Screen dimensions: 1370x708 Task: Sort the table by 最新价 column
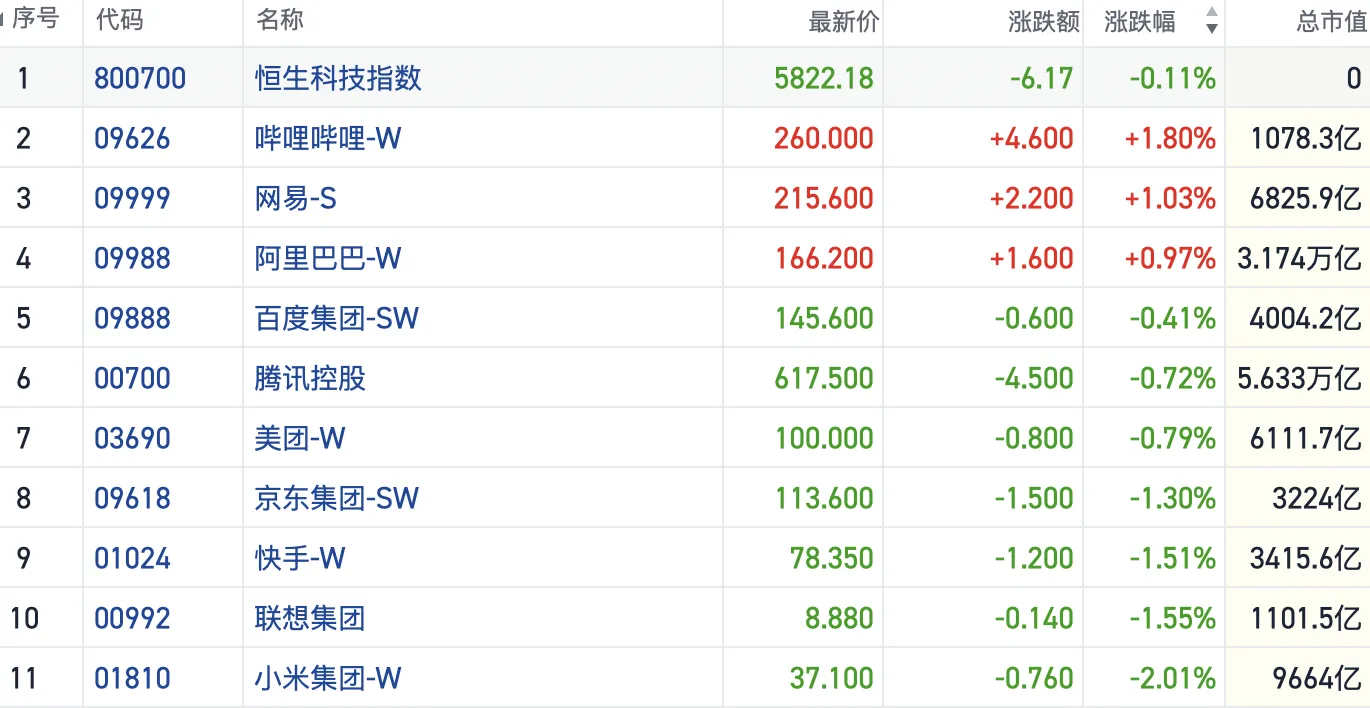[843, 22]
